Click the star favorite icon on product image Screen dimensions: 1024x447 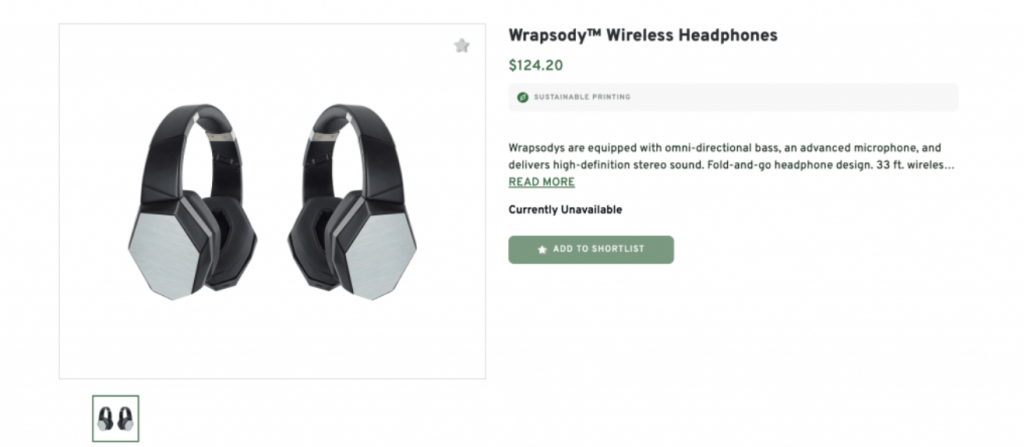coord(461,46)
